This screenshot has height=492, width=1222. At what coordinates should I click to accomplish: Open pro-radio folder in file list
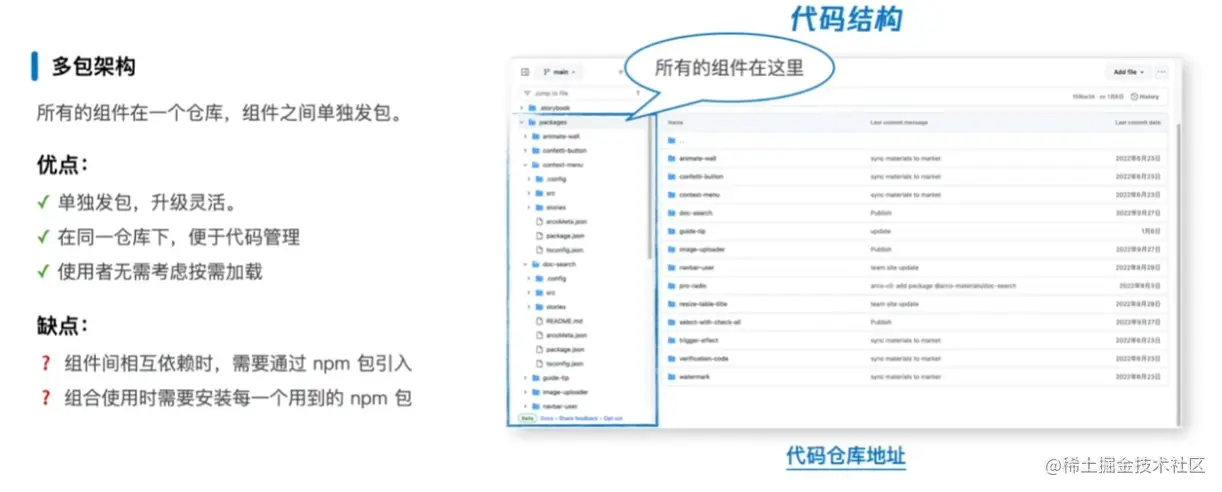click(693, 285)
